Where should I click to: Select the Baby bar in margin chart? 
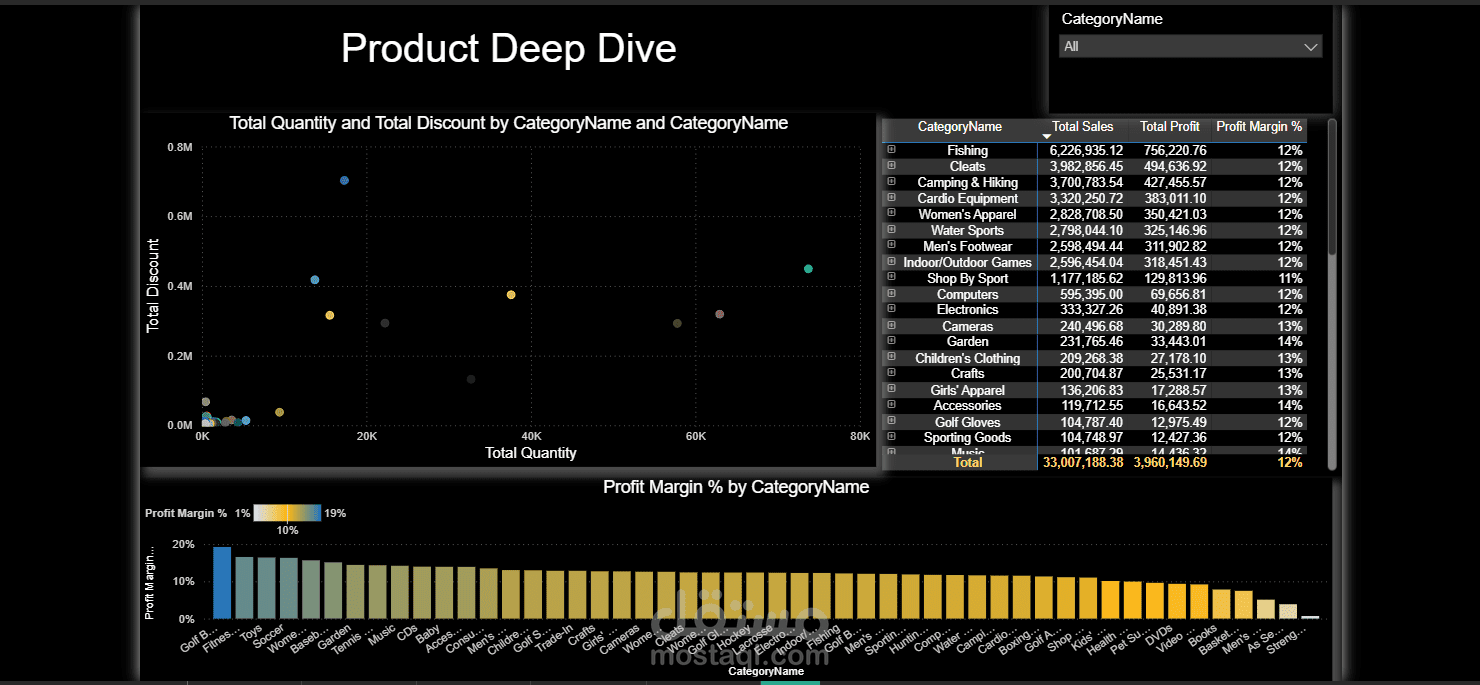click(422, 593)
